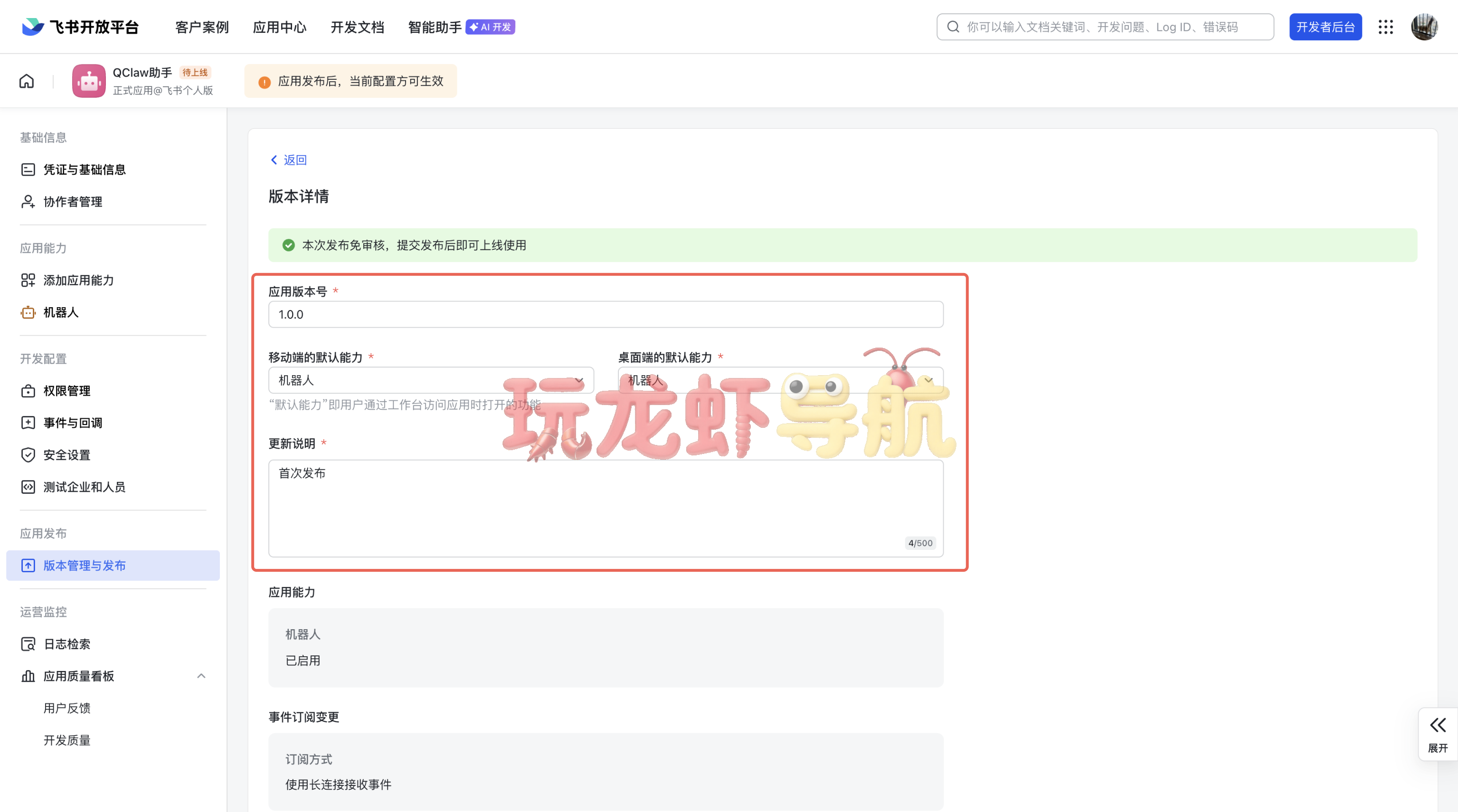This screenshot has width=1458, height=812.
Task: Click the 事件与回调 icon
Action: click(x=28, y=423)
